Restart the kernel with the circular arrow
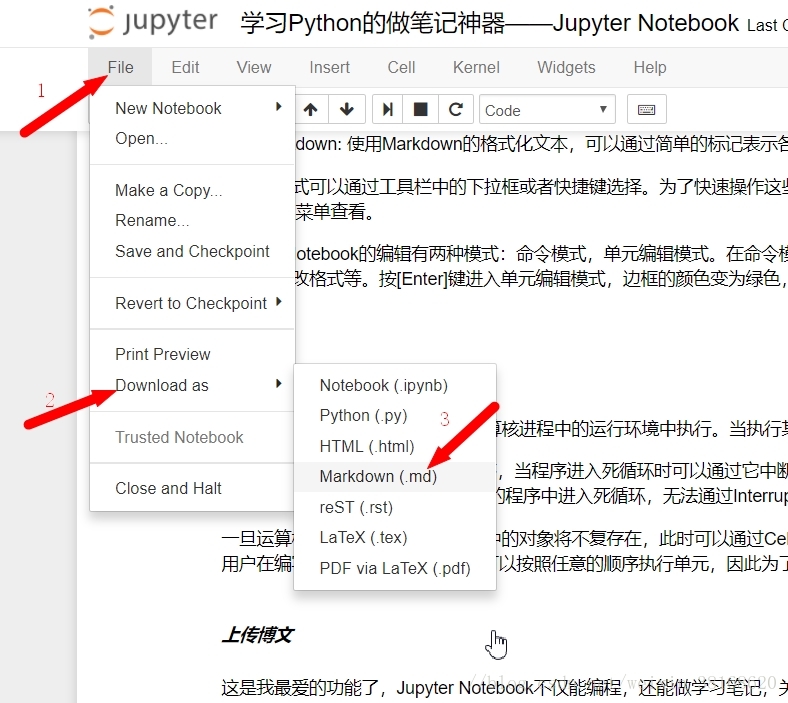This screenshot has height=703, width=788. [x=456, y=109]
